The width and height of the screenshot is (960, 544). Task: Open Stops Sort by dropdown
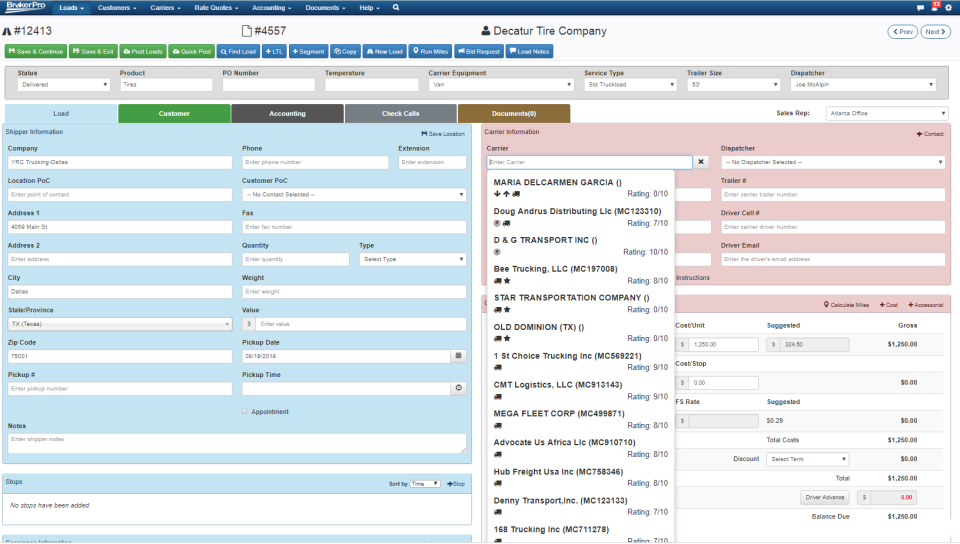click(x=425, y=483)
